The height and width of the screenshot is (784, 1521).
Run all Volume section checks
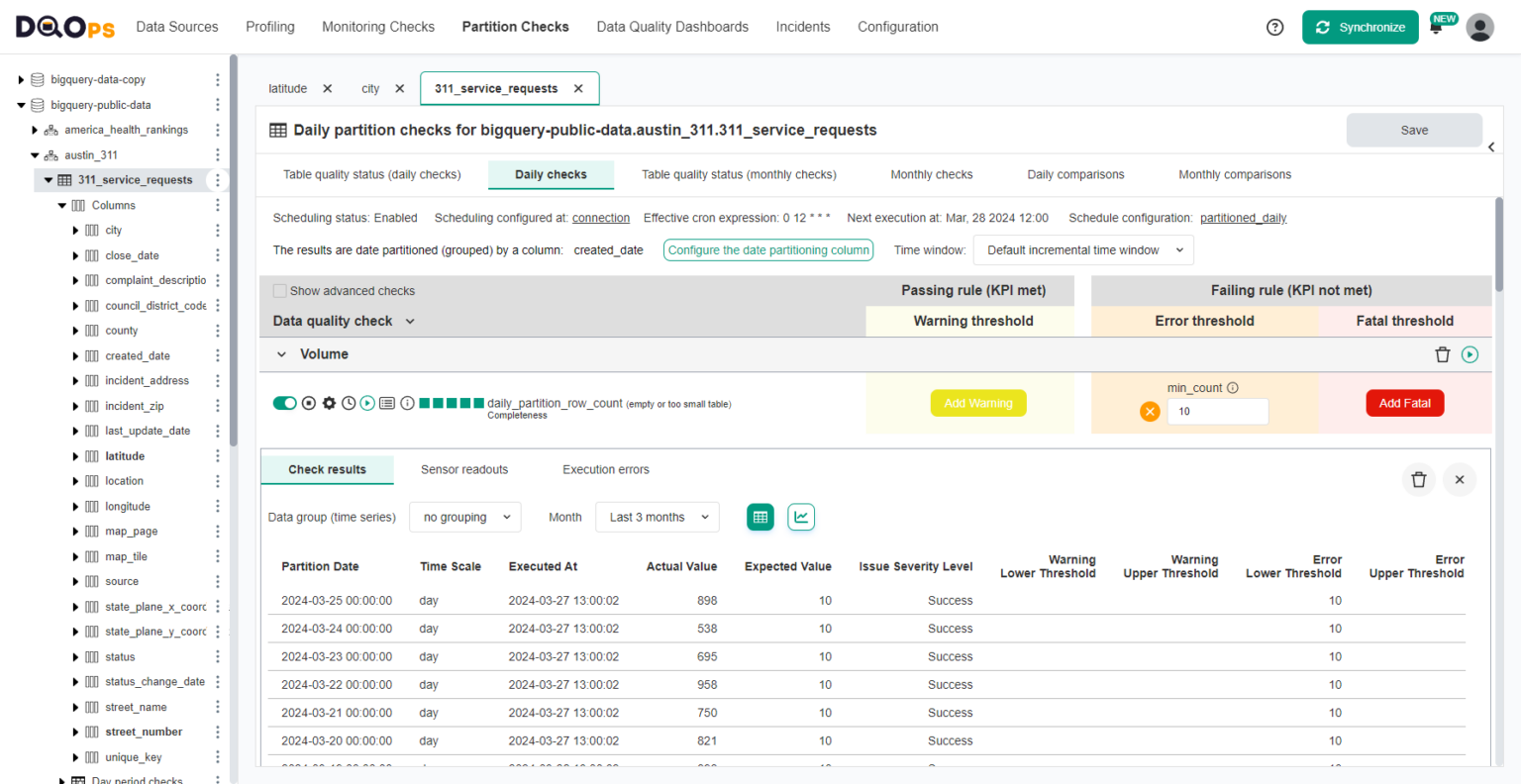tap(1470, 353)
